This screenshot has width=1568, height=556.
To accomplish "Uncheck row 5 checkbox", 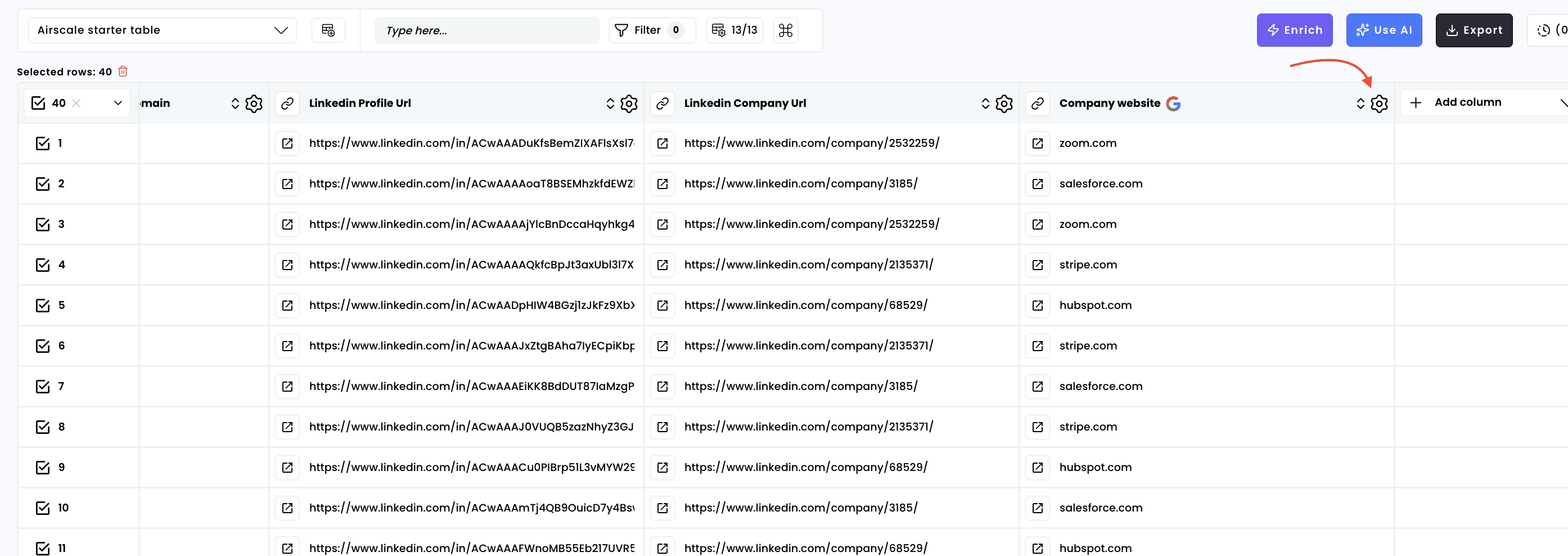I will click(x=43, y=305).
